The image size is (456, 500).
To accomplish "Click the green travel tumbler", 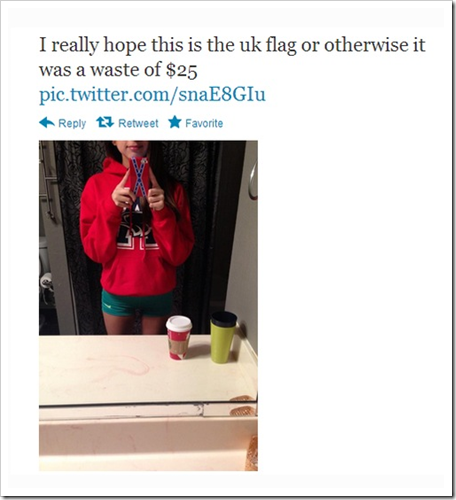I will (223, 337).
